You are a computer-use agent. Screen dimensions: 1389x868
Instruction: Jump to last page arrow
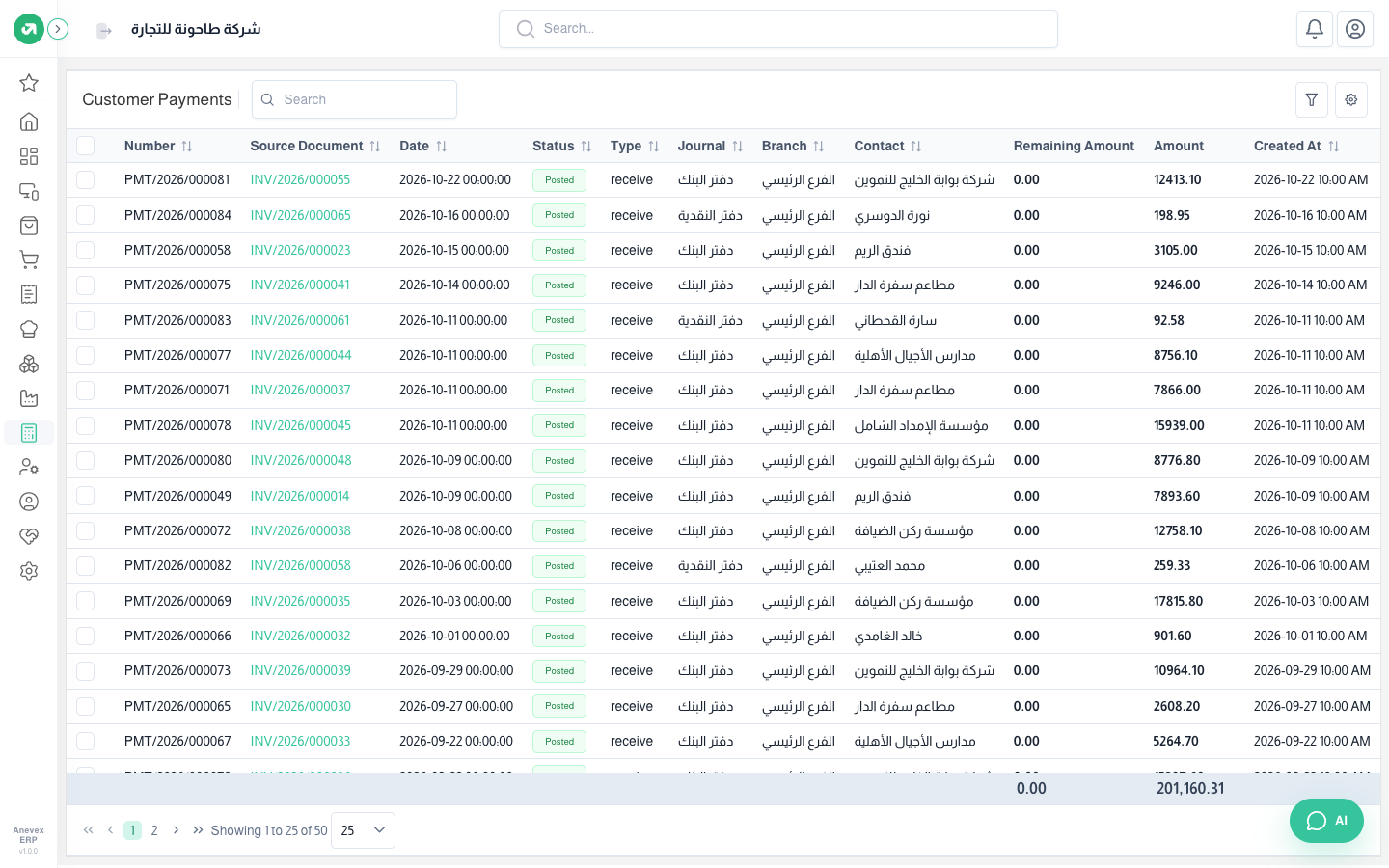(x=198, y=830)
